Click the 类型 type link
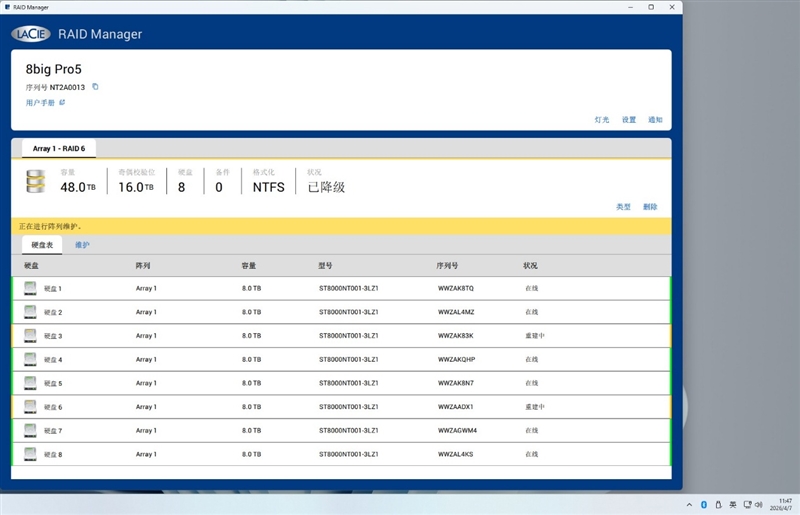 pos(623,207)
